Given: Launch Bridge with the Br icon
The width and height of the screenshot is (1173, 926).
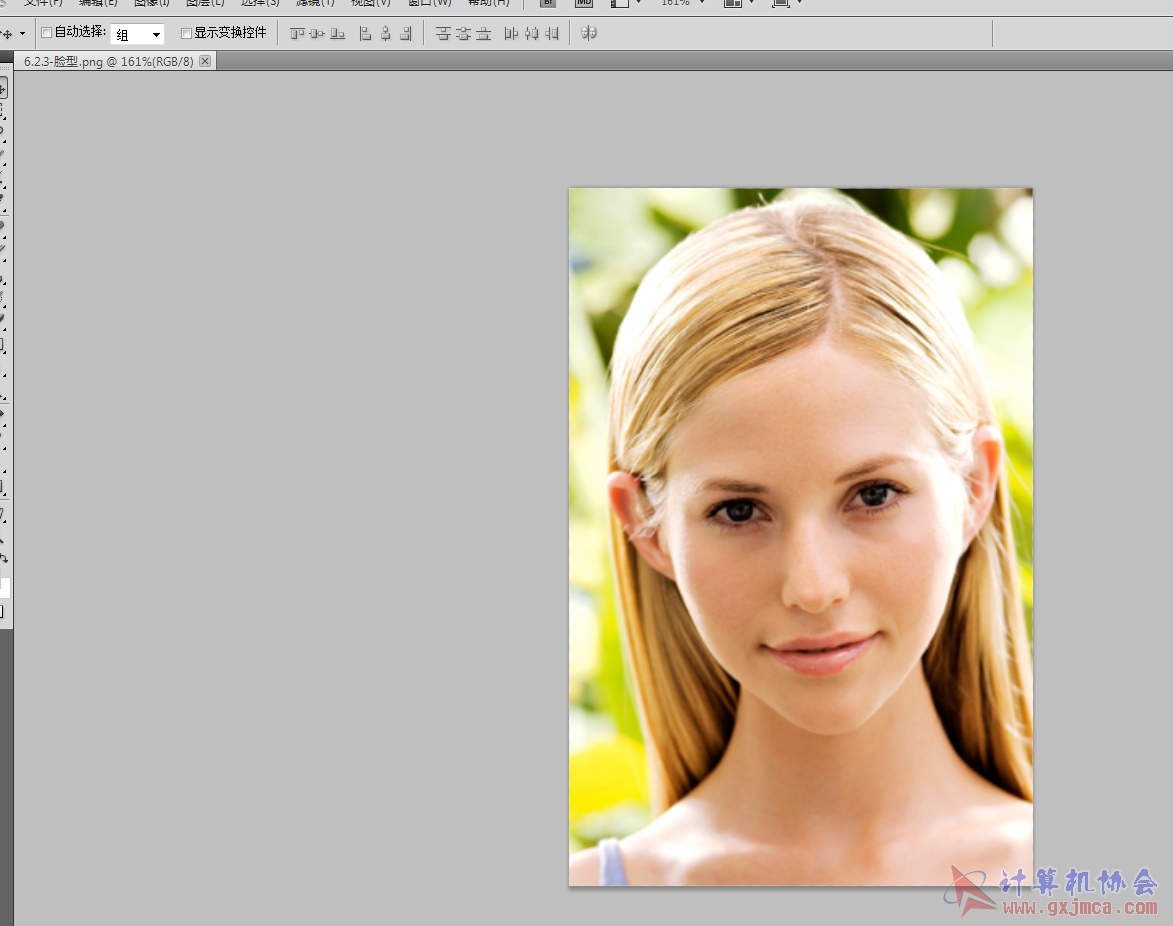Looking at the screenshot, I should pyautogui.click(x=548, y=3).
